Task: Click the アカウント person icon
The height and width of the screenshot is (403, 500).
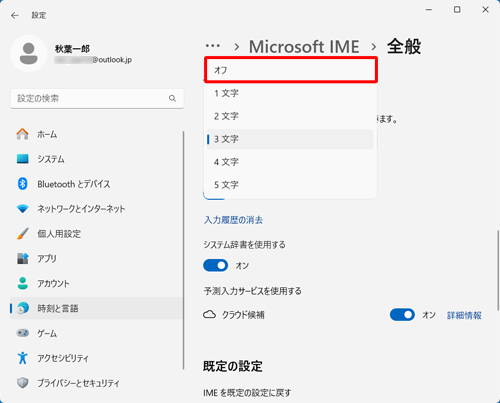Action: tap(22, 283)
